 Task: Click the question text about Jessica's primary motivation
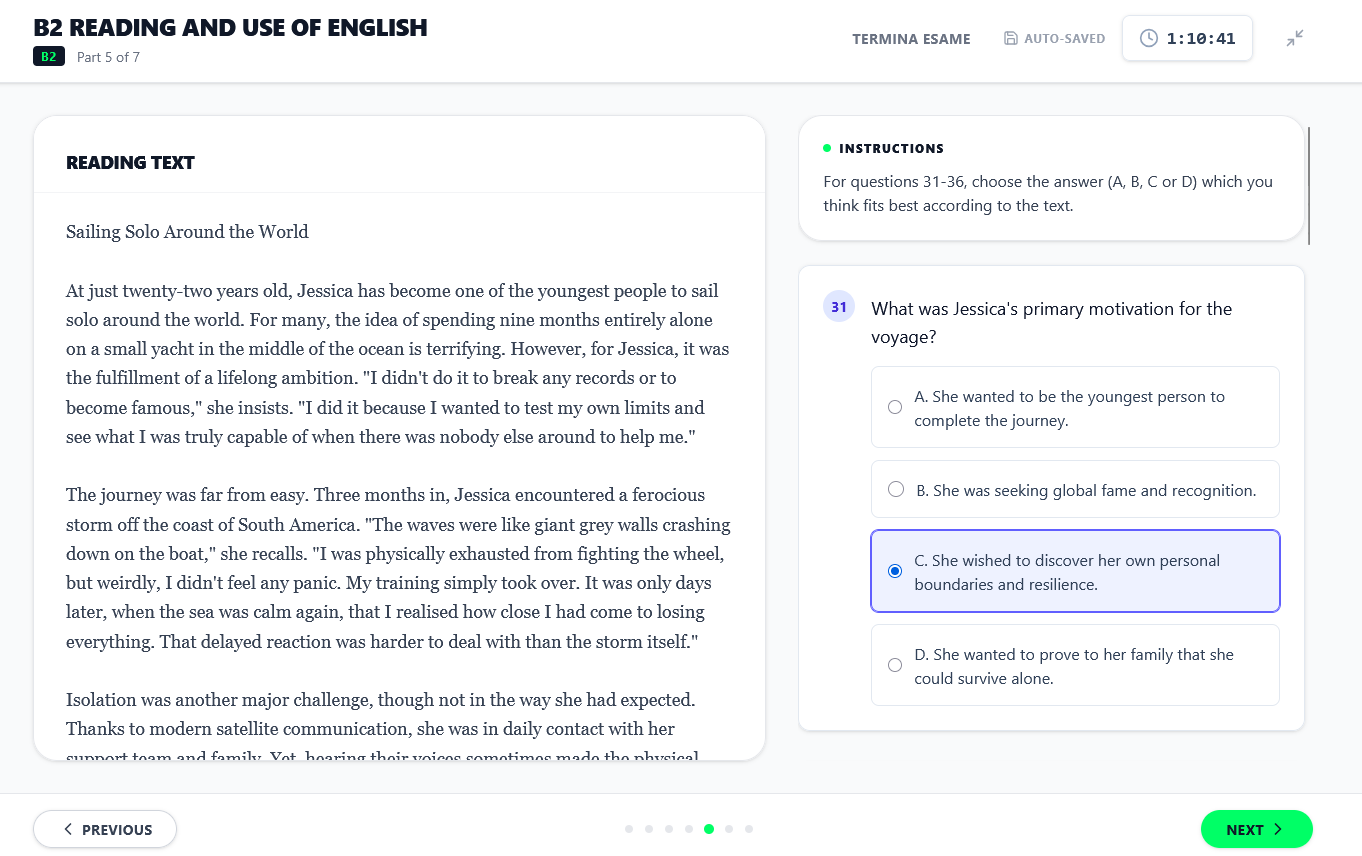tap(1051, 322)
